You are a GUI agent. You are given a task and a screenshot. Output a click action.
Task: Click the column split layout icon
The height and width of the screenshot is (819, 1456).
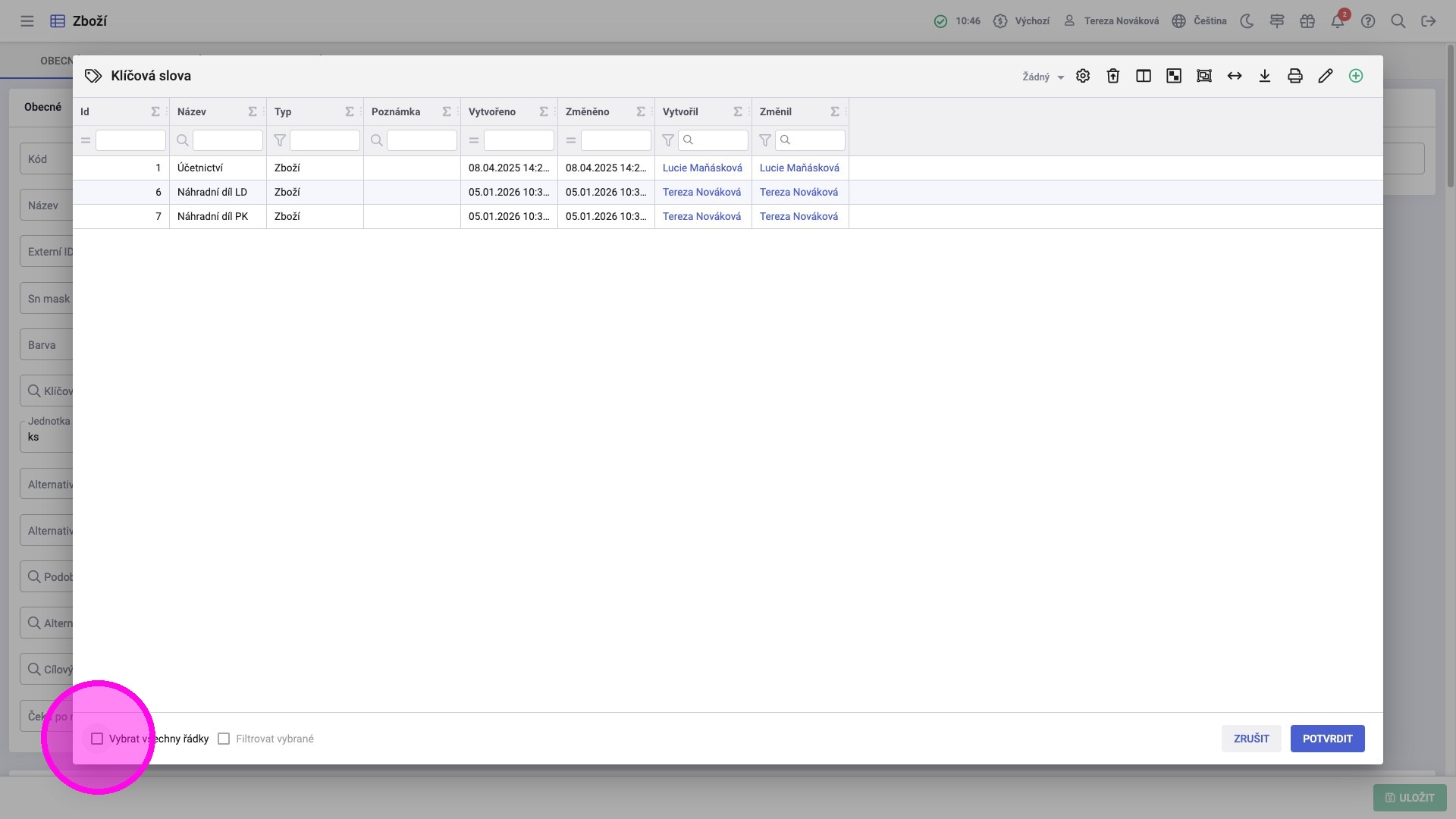(x=1144, y=76)
